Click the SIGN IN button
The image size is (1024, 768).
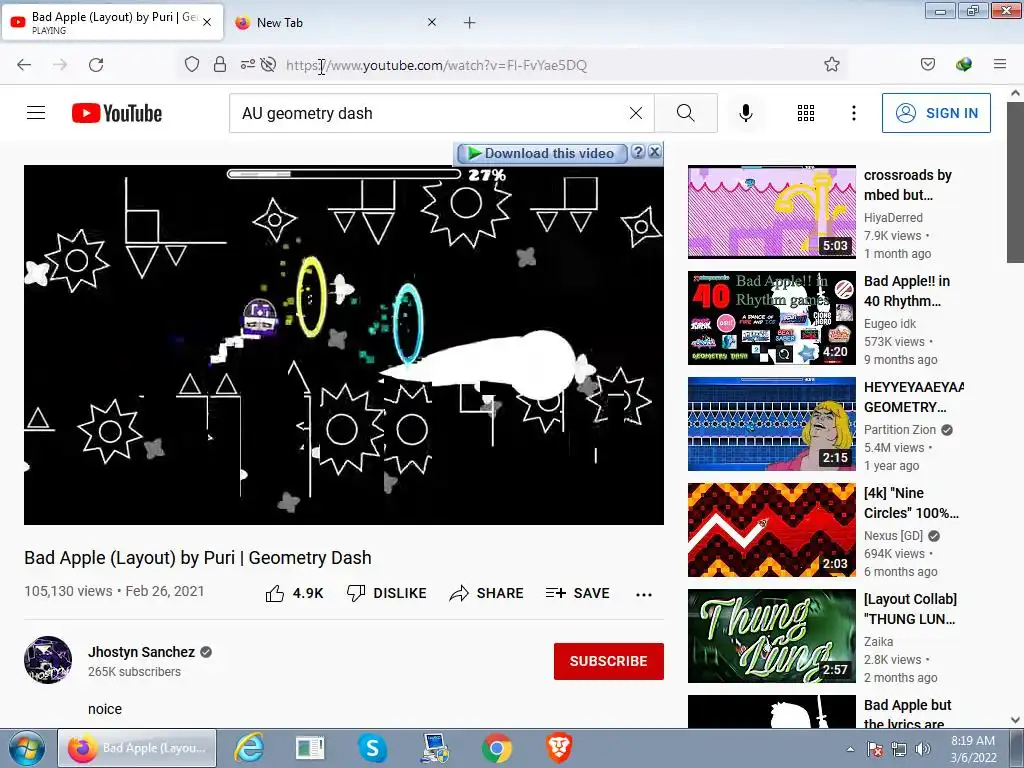[x=936, y=113]
